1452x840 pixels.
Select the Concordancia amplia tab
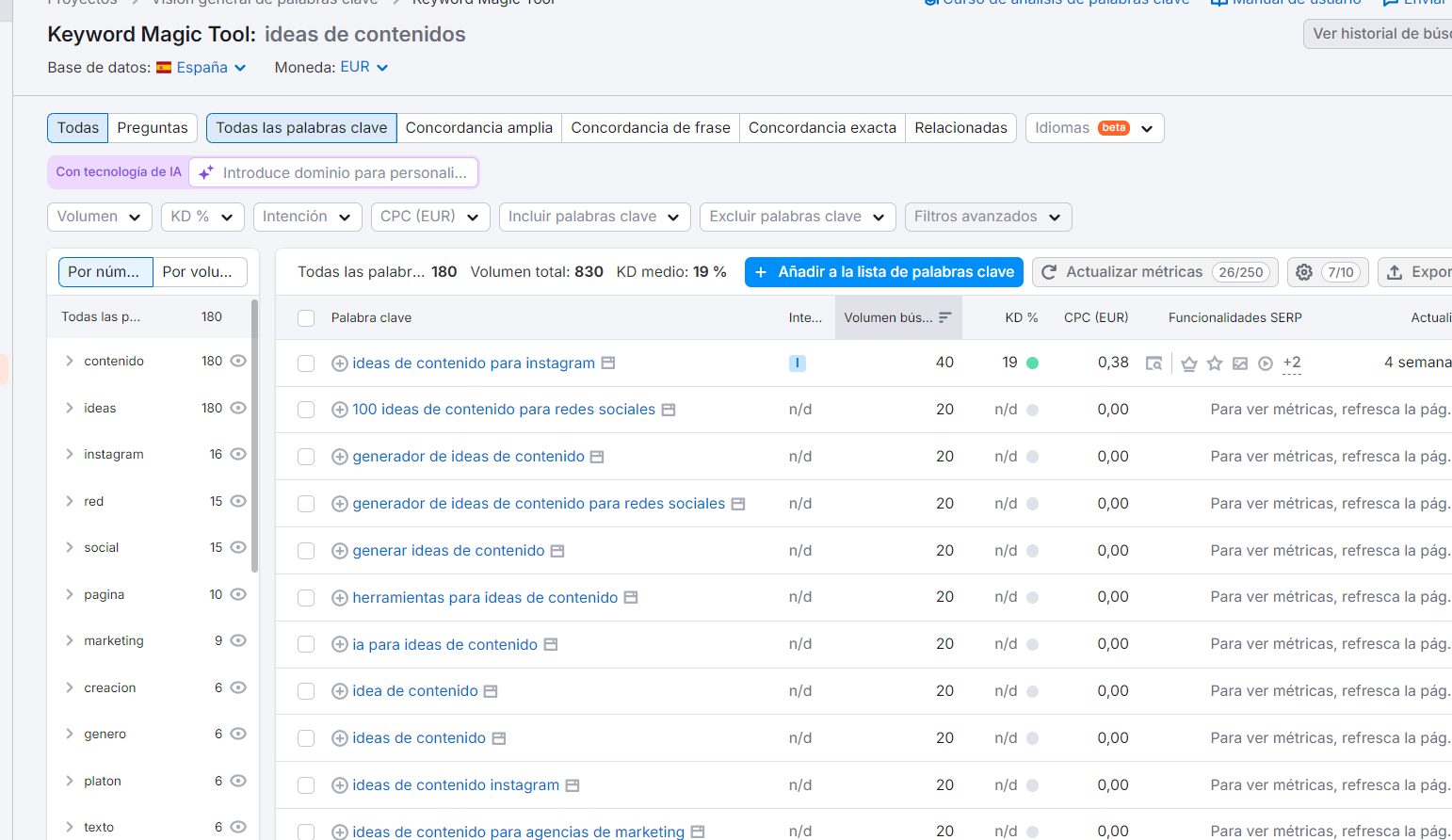(479, 128)
